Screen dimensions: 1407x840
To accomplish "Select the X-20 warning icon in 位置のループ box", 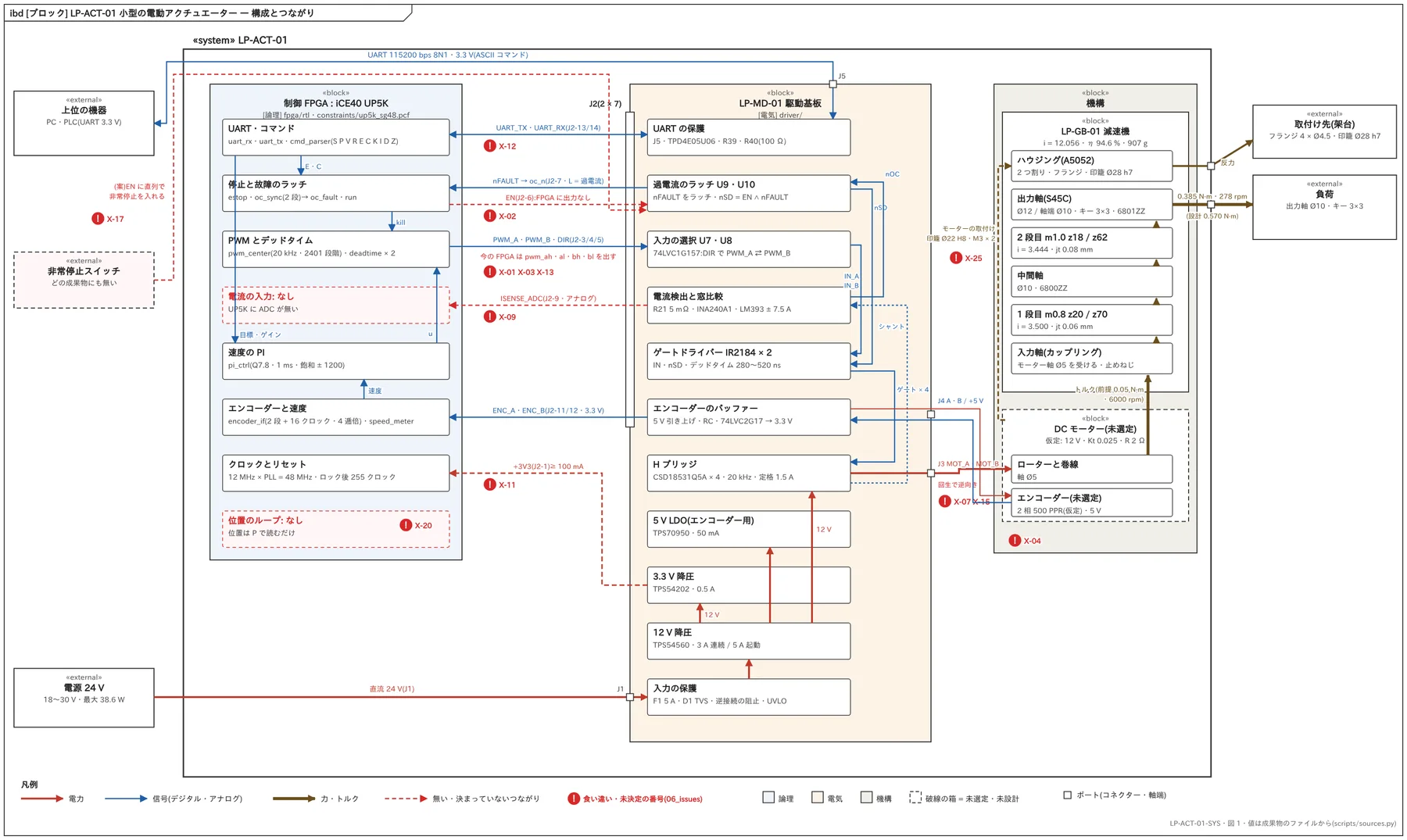I will [x=406, y=525].
